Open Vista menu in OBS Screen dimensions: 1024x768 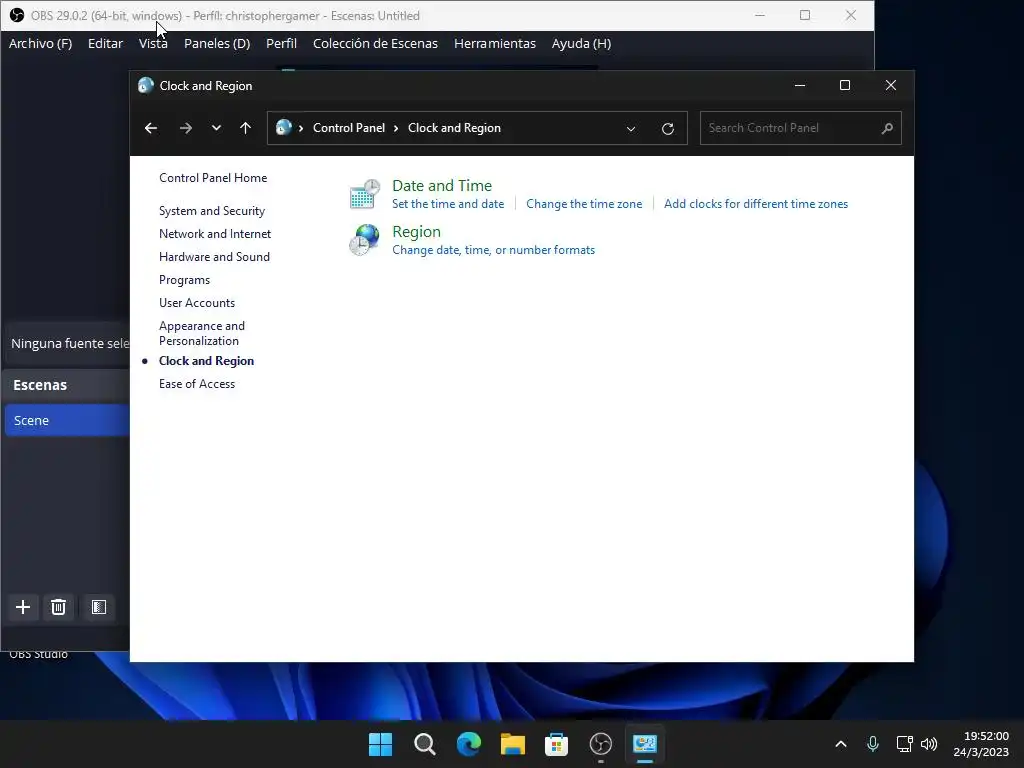click(153, 43)
